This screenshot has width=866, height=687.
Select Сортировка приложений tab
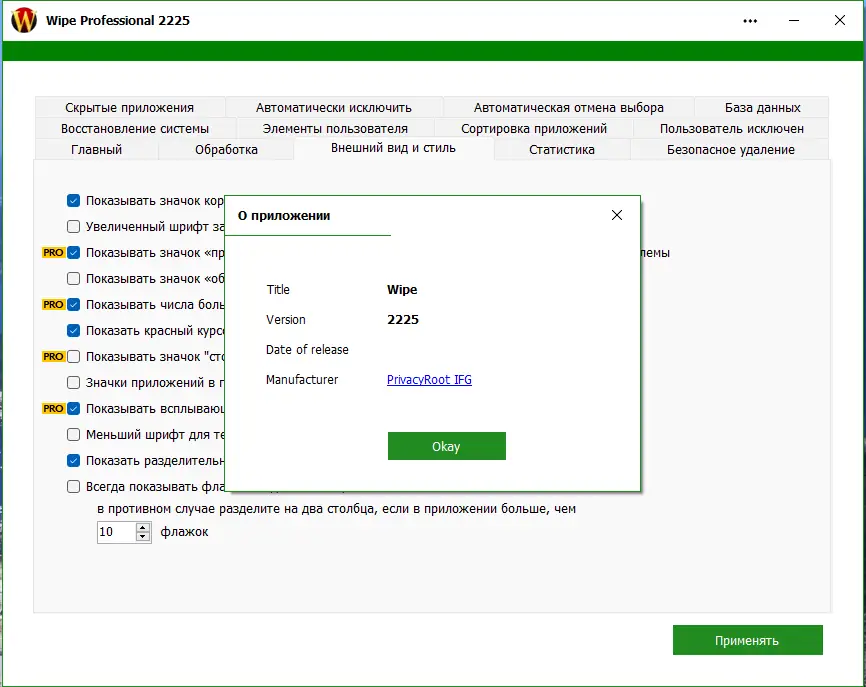click(534, 128)
